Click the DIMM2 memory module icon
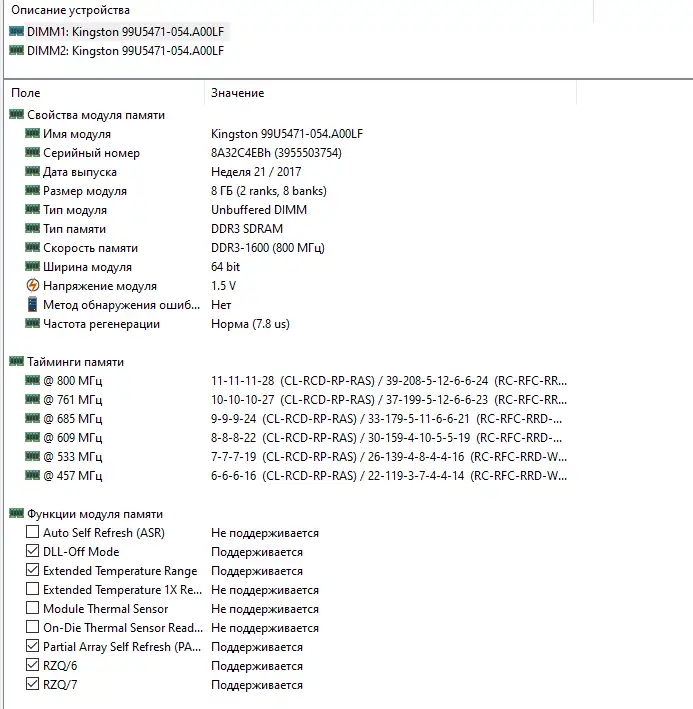This screenshot has width=693, height=709. pyautogui.click(x=16, y=50)
